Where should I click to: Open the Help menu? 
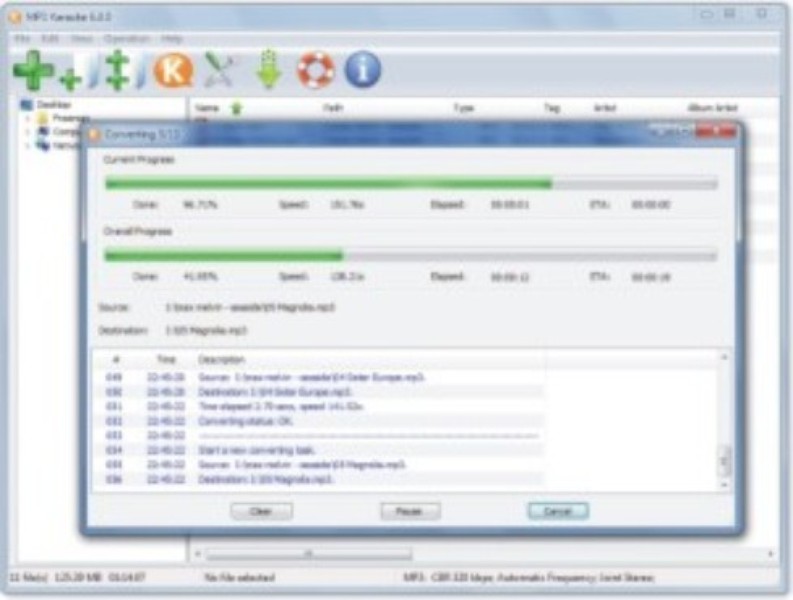(x=172, y=38)
